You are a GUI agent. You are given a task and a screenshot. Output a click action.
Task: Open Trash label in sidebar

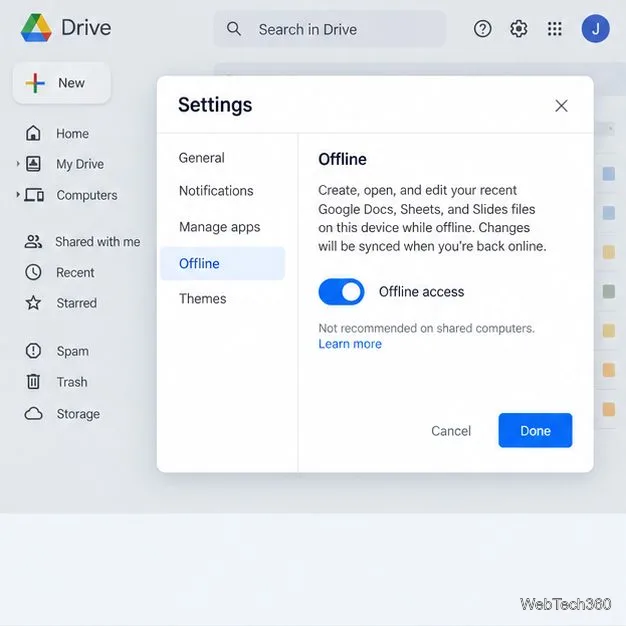click(x=71, y=382)
